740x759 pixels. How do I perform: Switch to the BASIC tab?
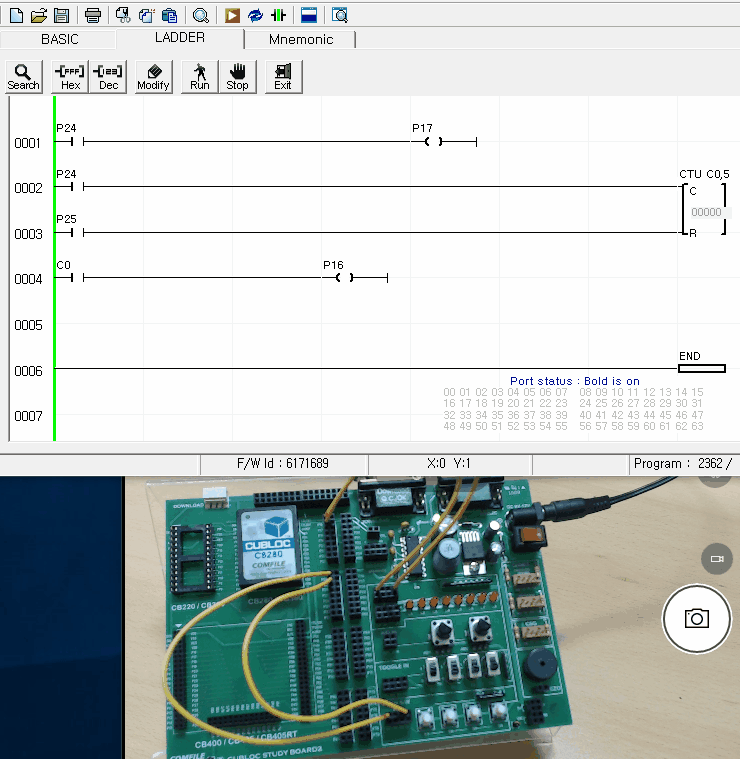(x=59, y=39)
